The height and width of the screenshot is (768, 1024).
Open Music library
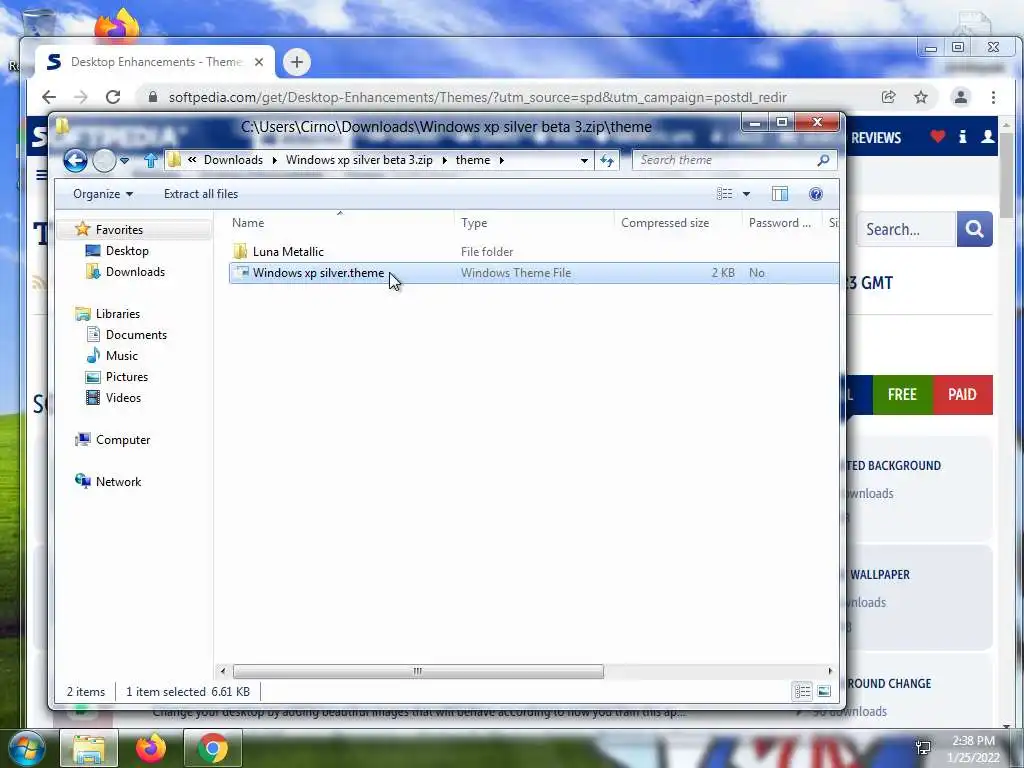(x=121, y=356)
